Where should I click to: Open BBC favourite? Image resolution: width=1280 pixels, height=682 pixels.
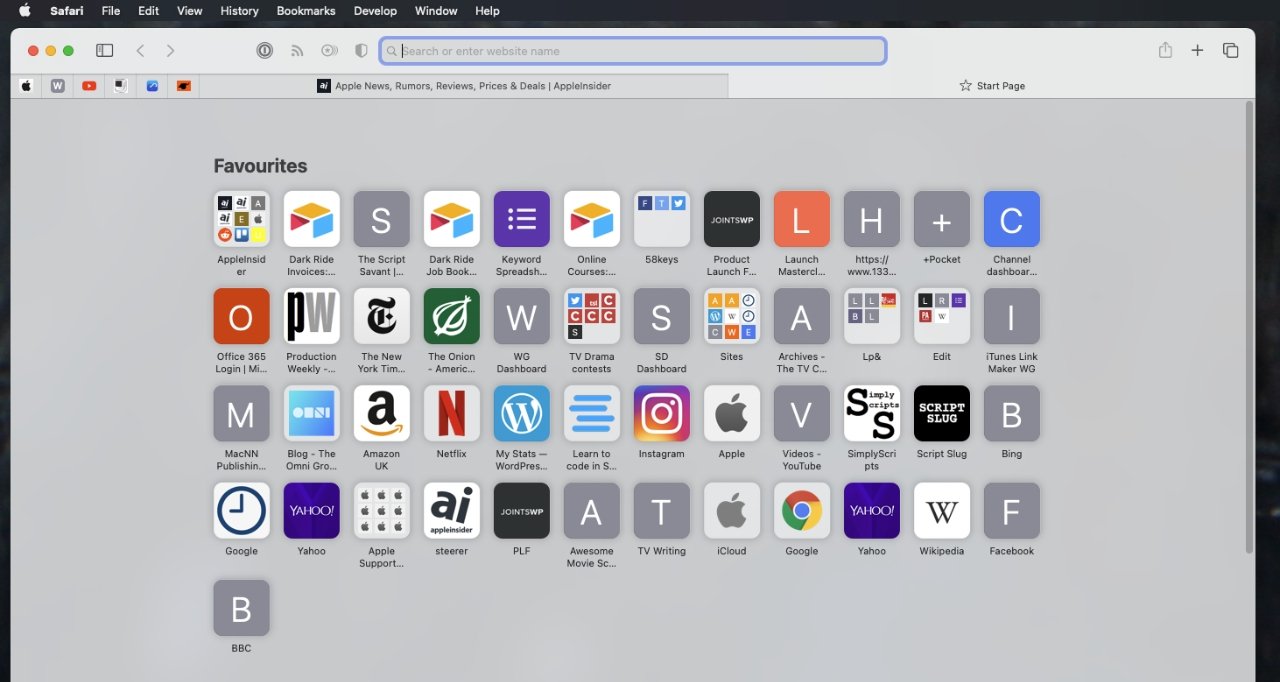coord(241,607)
